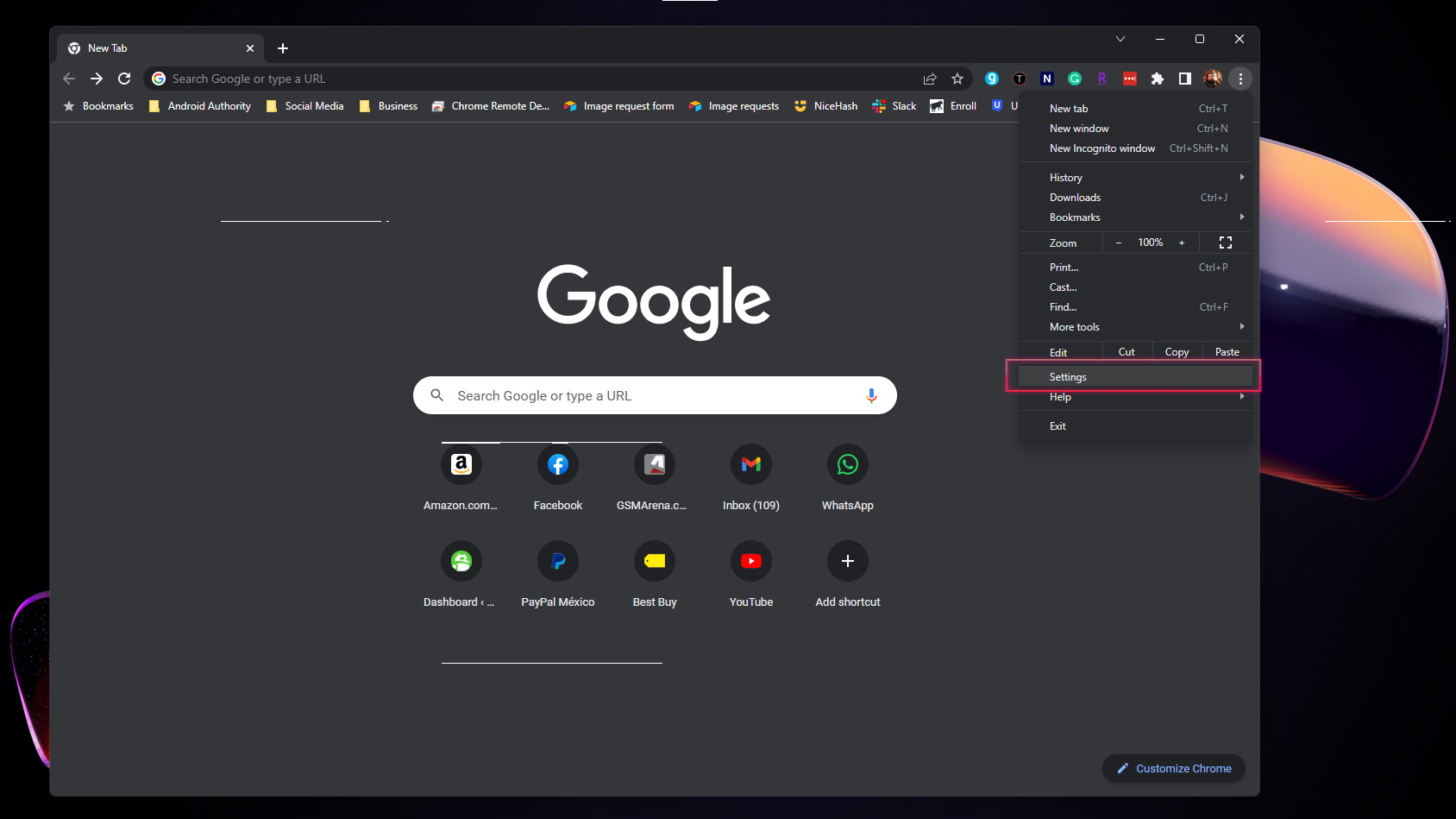Click the Customize Chrome button

tap(1174, 768)
